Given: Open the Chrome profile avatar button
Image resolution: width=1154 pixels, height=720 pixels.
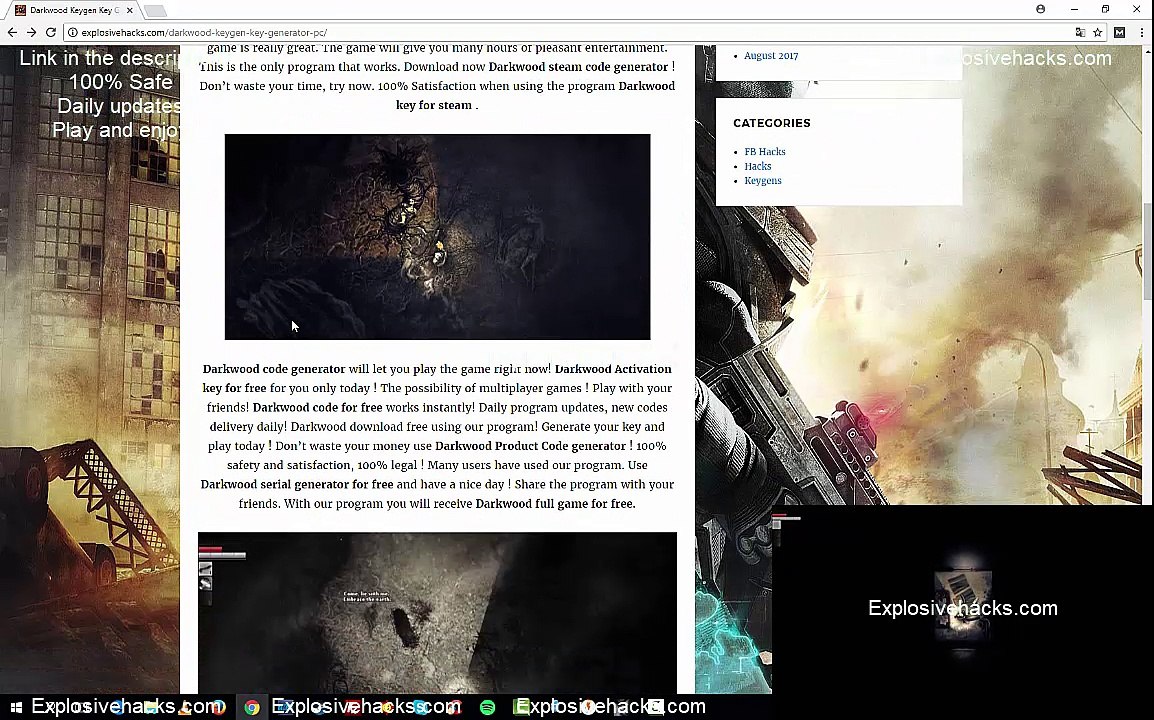Looking at the screenshot, I should point(1041,9).
